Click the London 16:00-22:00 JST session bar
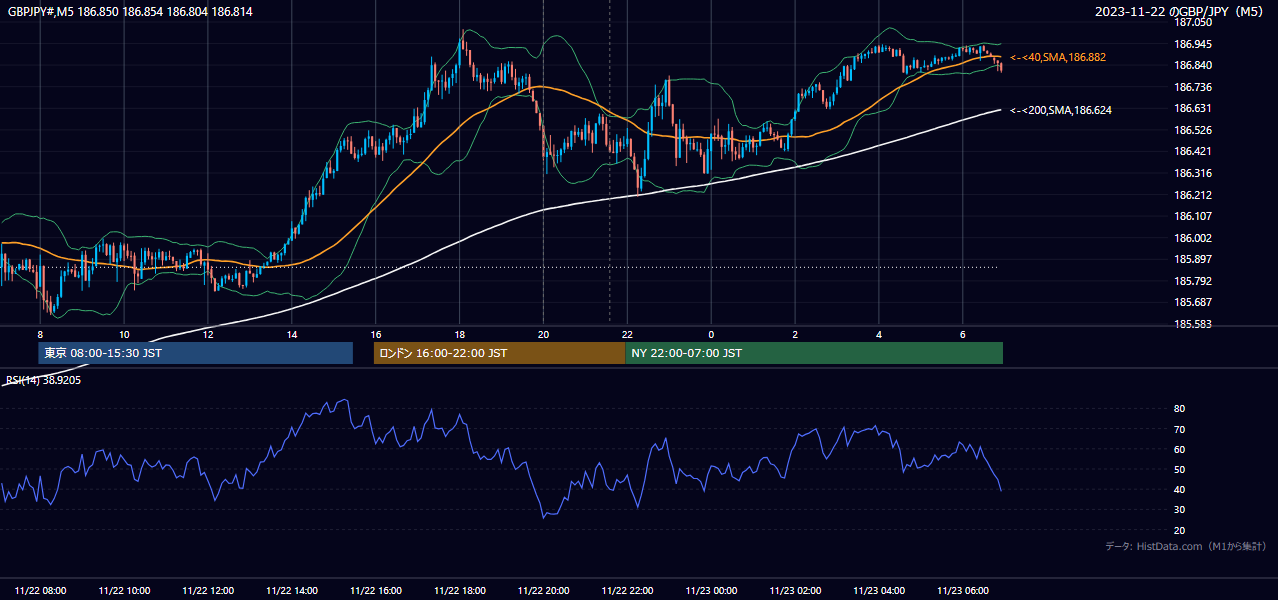Screen dimensions: 1278x600 (499, 353)
